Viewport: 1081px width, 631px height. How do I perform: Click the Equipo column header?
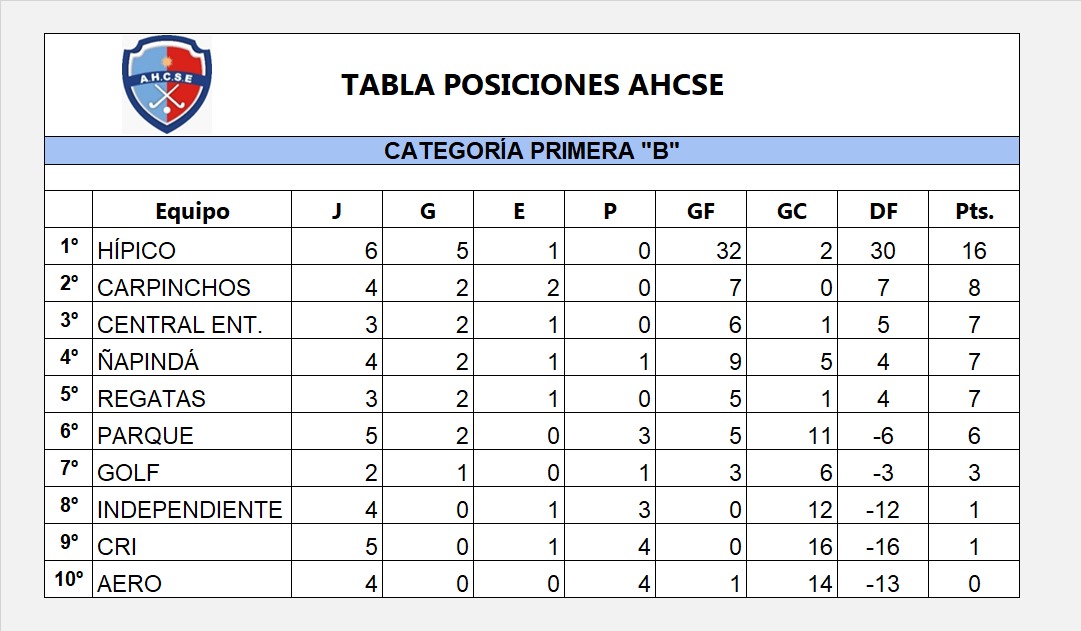(192, 211)
